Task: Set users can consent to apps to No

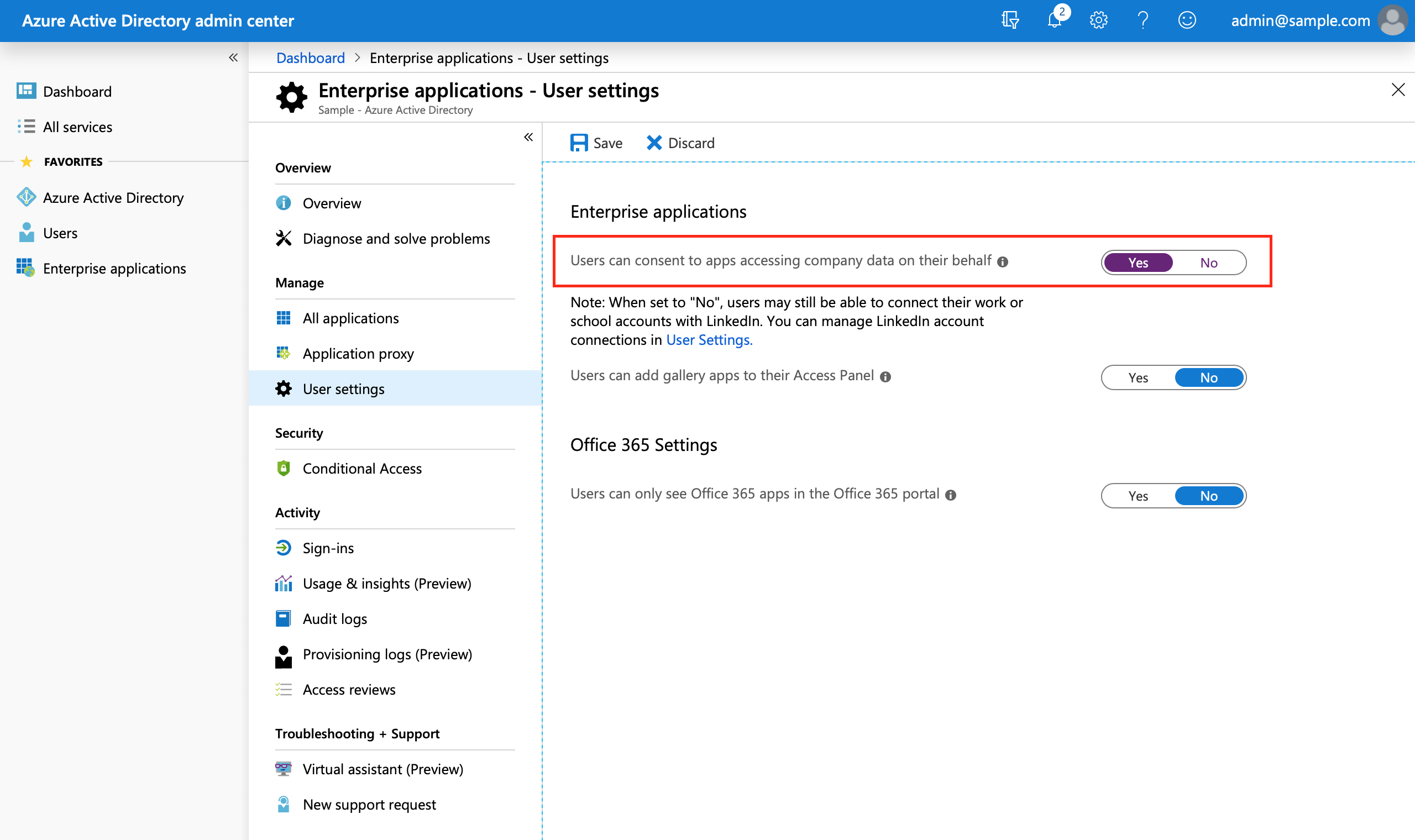Action: click(1208, 262)
